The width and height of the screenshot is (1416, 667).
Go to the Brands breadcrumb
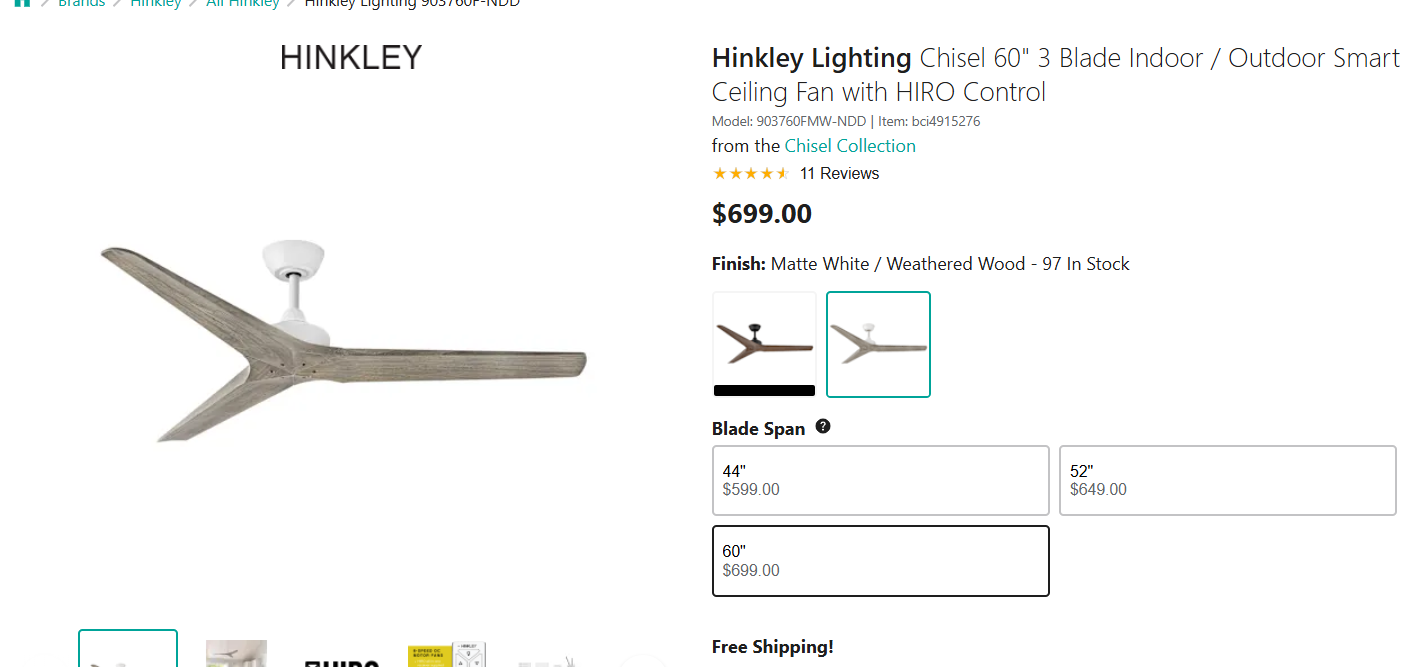click(x=82, y=3)
